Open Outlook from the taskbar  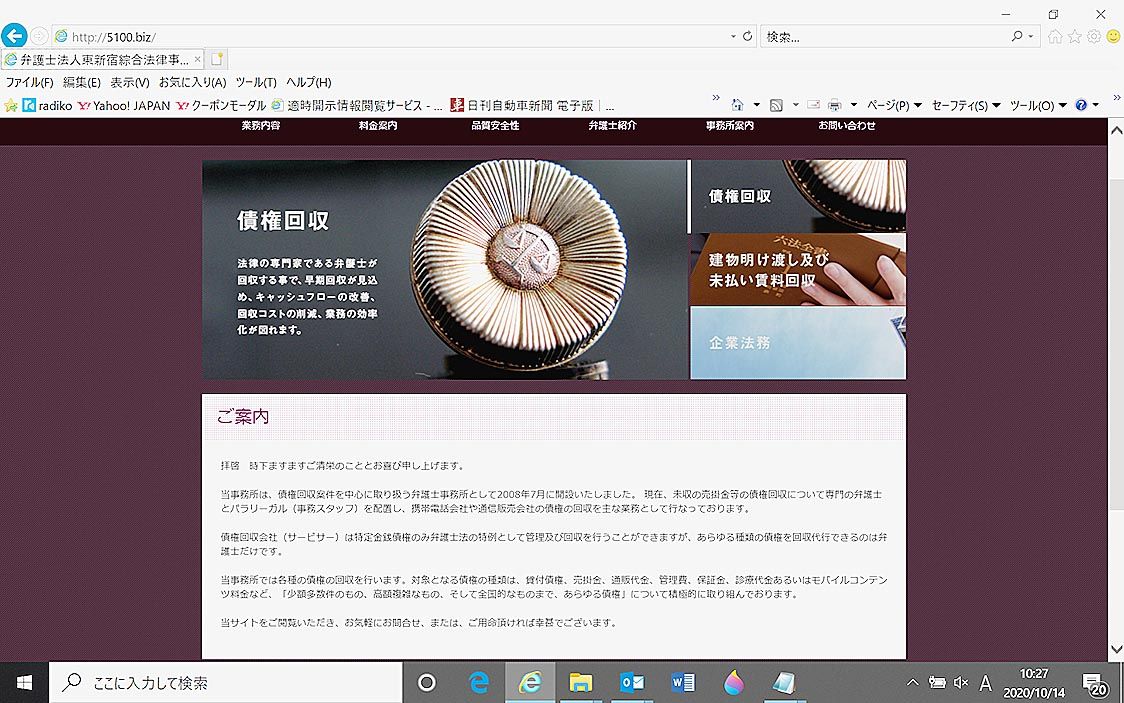click(x=632, y=683)
